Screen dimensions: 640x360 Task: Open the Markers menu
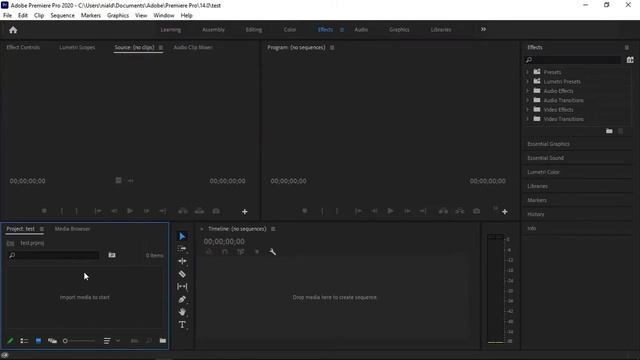click(91, 16)
